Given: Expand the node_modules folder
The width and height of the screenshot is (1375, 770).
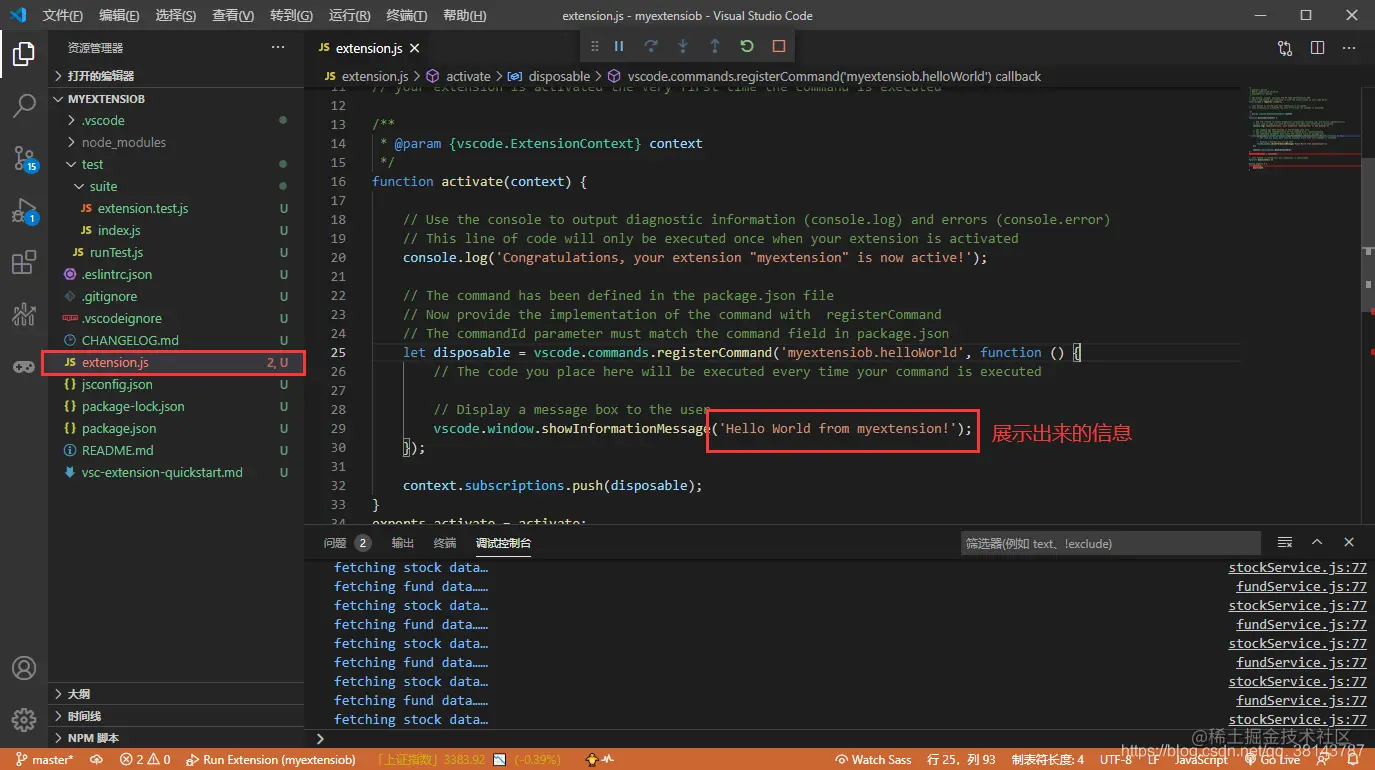Looking at the screenshot, I should [123, 142].
